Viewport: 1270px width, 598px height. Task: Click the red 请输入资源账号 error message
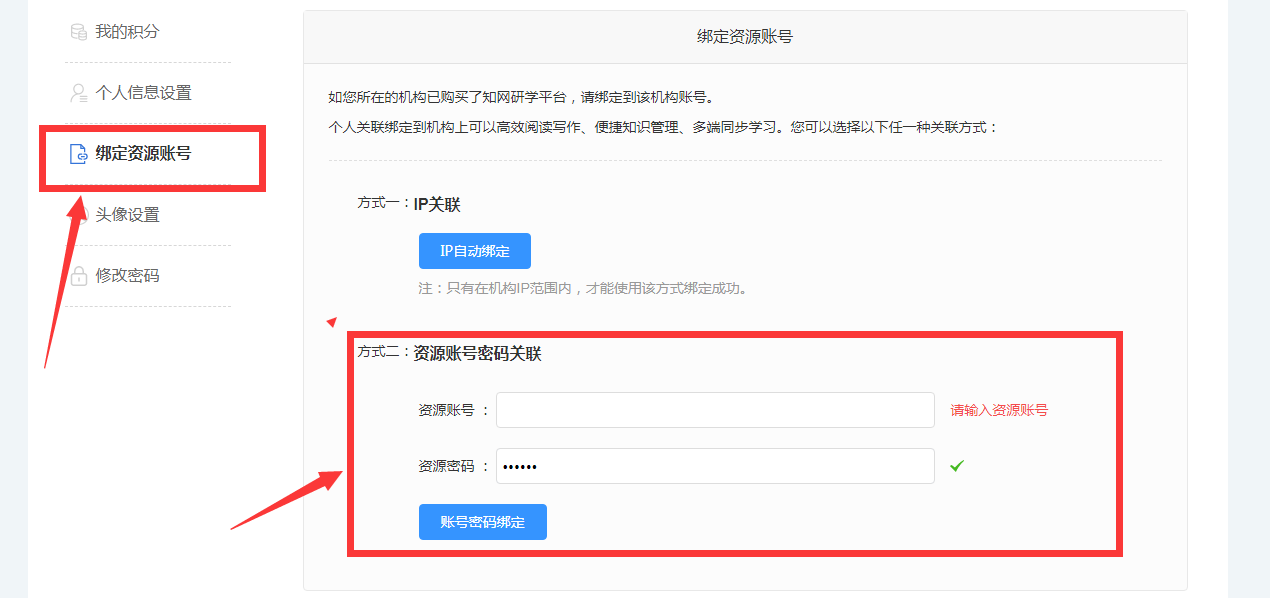999,410
